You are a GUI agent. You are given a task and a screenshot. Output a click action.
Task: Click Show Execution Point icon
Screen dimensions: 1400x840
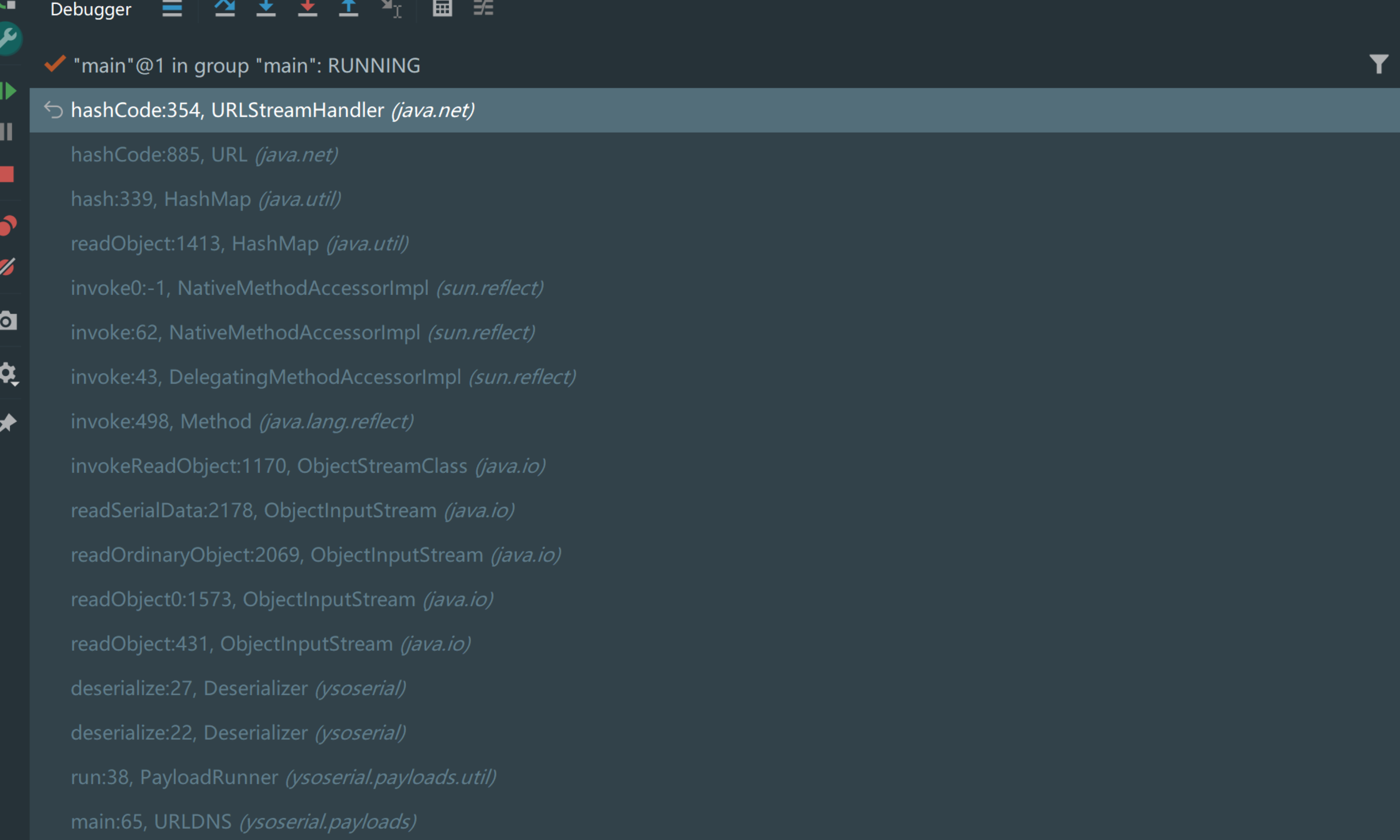click(172, 8)
